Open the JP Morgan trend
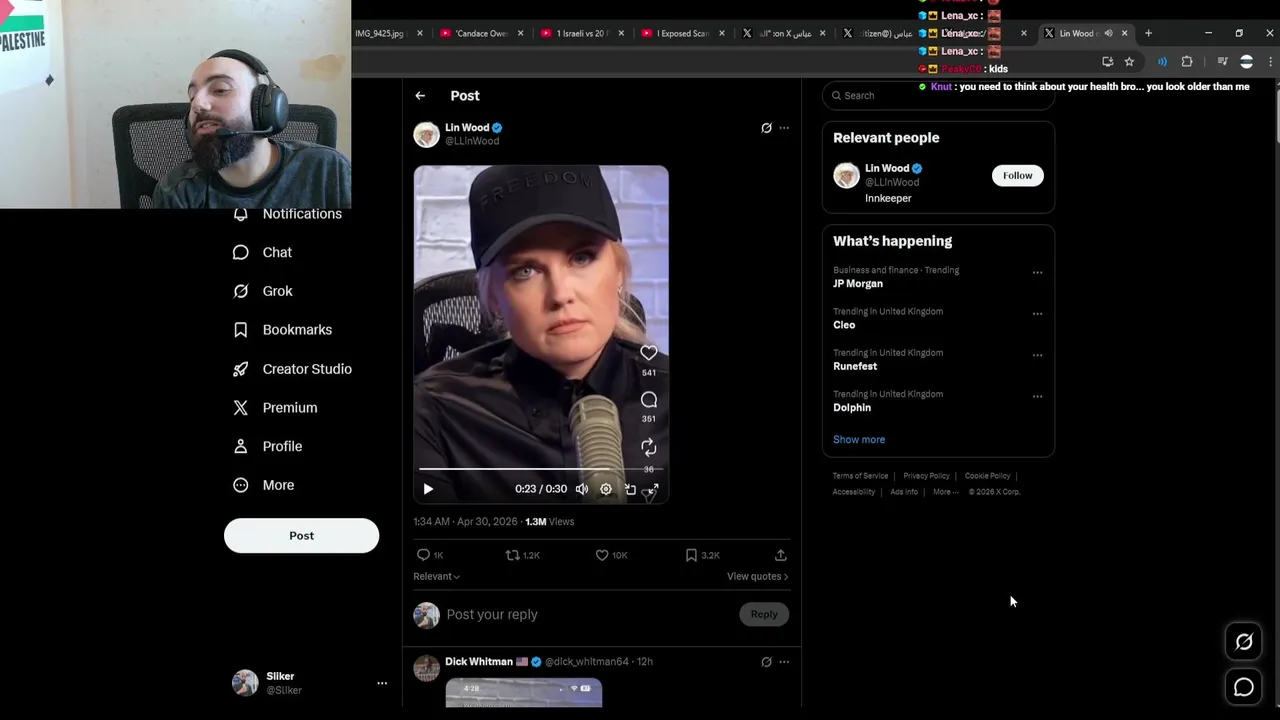The width and height of the screenshot is (1280, 720). 858,284
